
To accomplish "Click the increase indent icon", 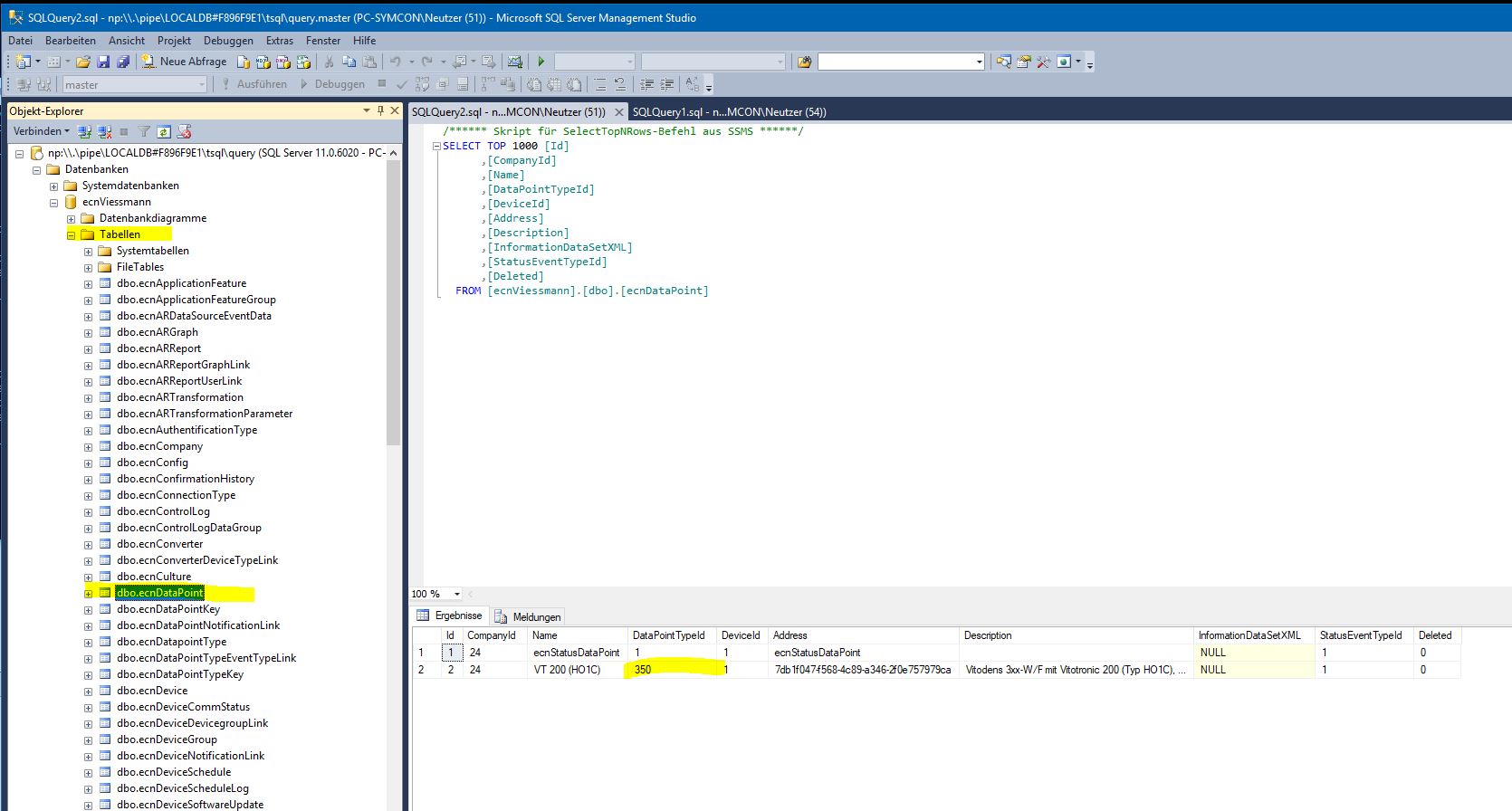I will point(667,84).
